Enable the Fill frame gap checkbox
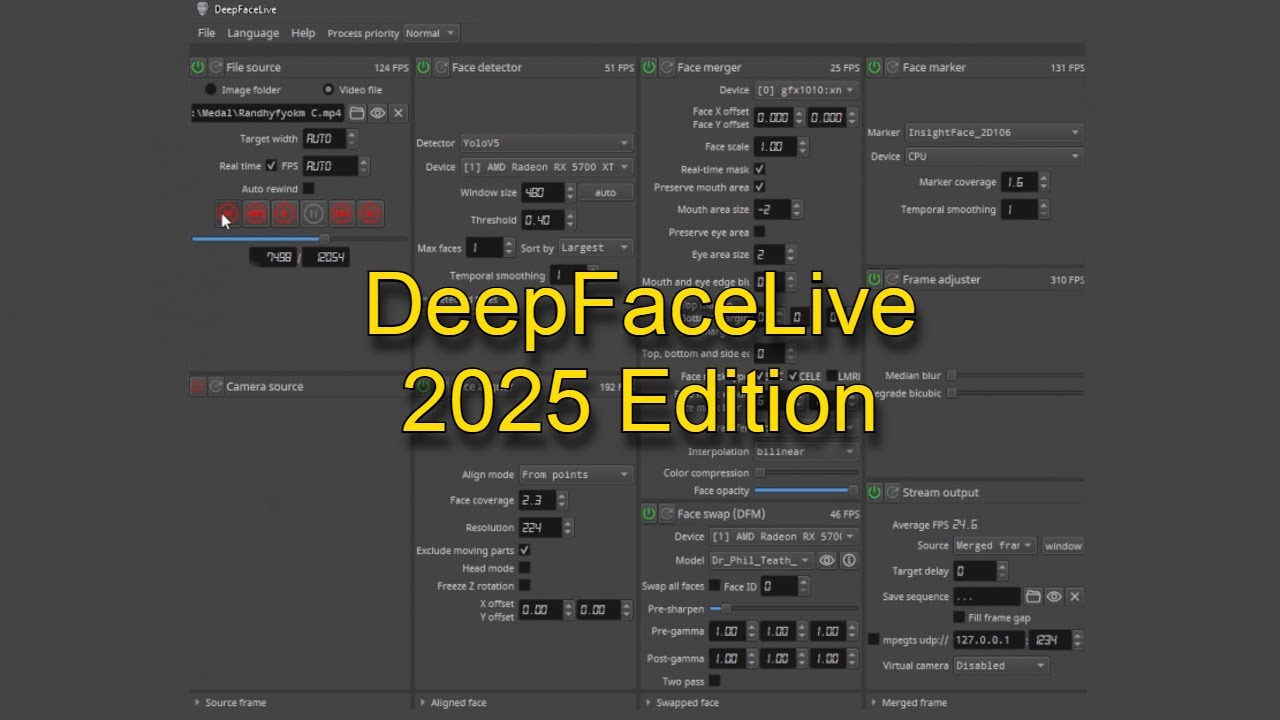The width and height of the screenshot is (1280, 720). 960,617
